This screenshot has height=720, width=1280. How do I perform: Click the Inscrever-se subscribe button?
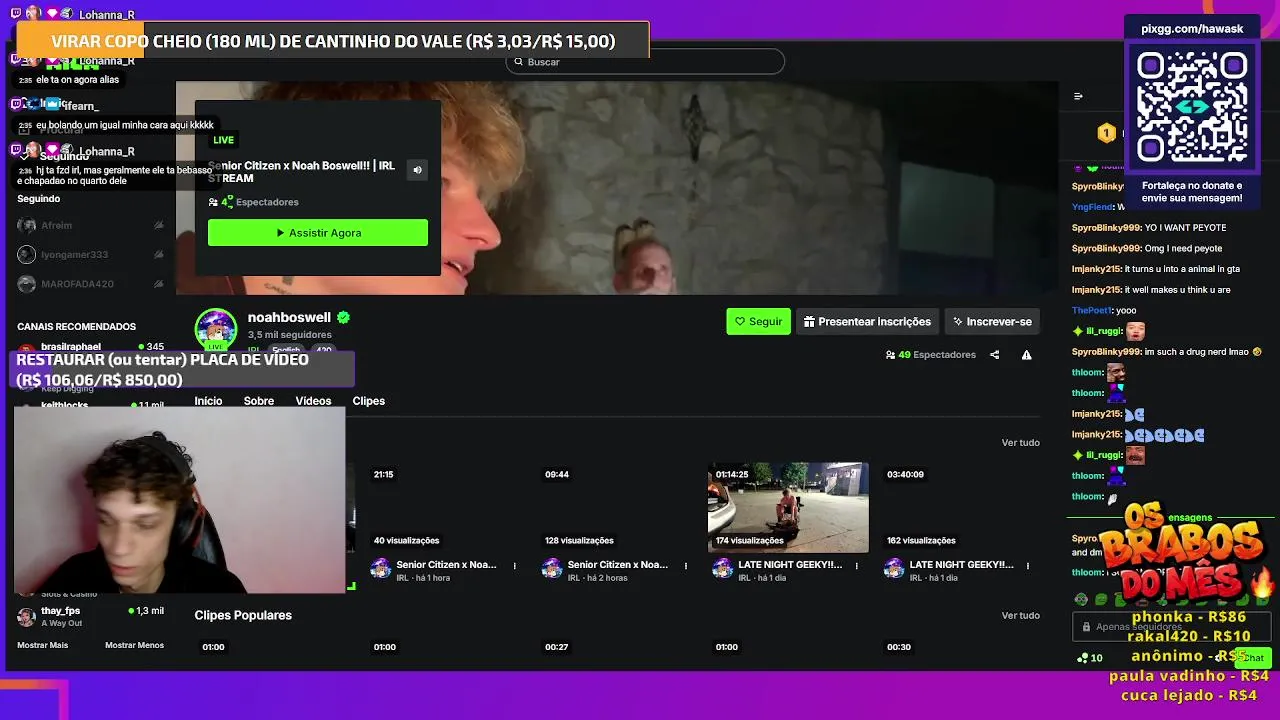click(992, 322)
